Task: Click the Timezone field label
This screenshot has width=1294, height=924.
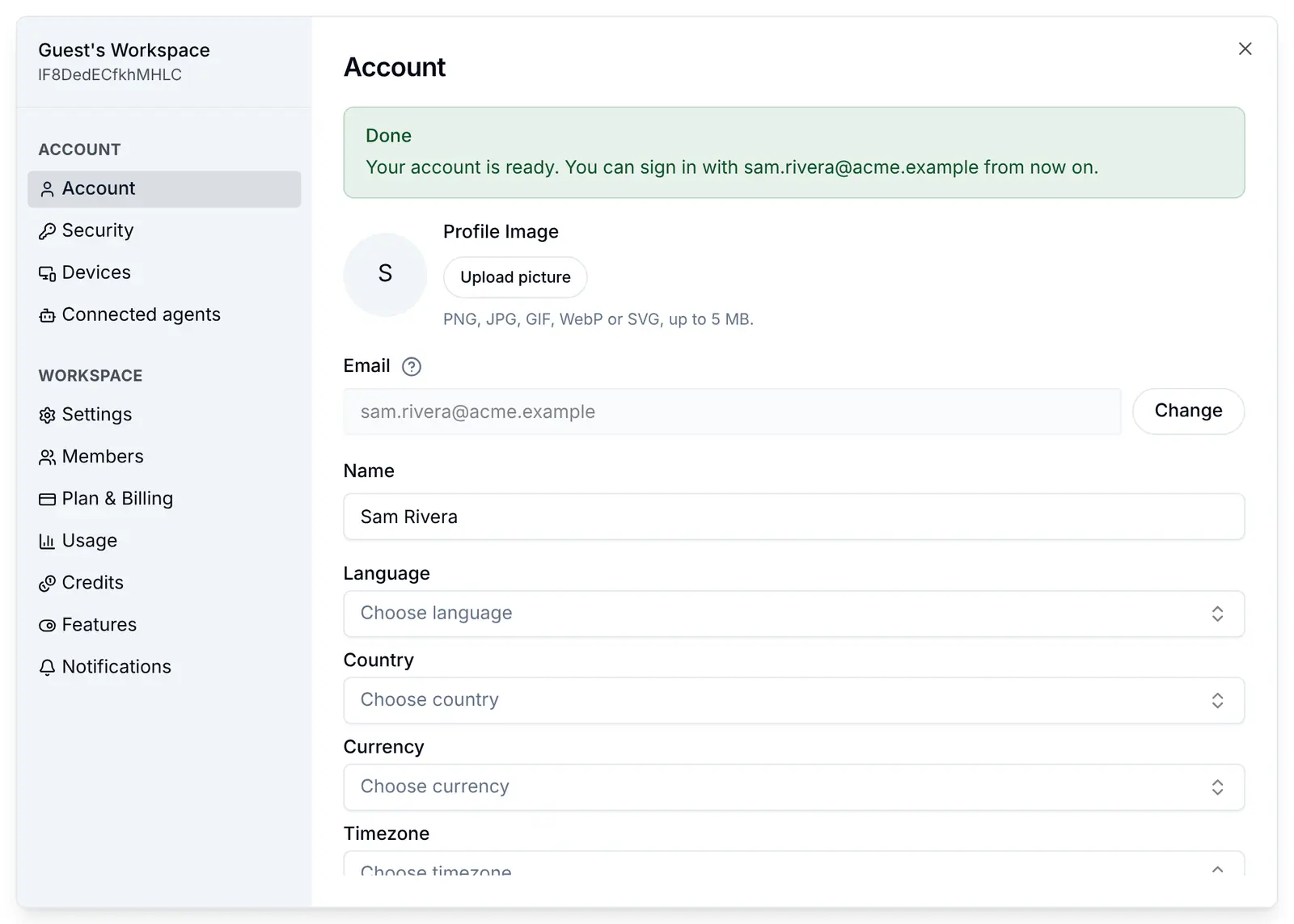Action: [387, 833]
